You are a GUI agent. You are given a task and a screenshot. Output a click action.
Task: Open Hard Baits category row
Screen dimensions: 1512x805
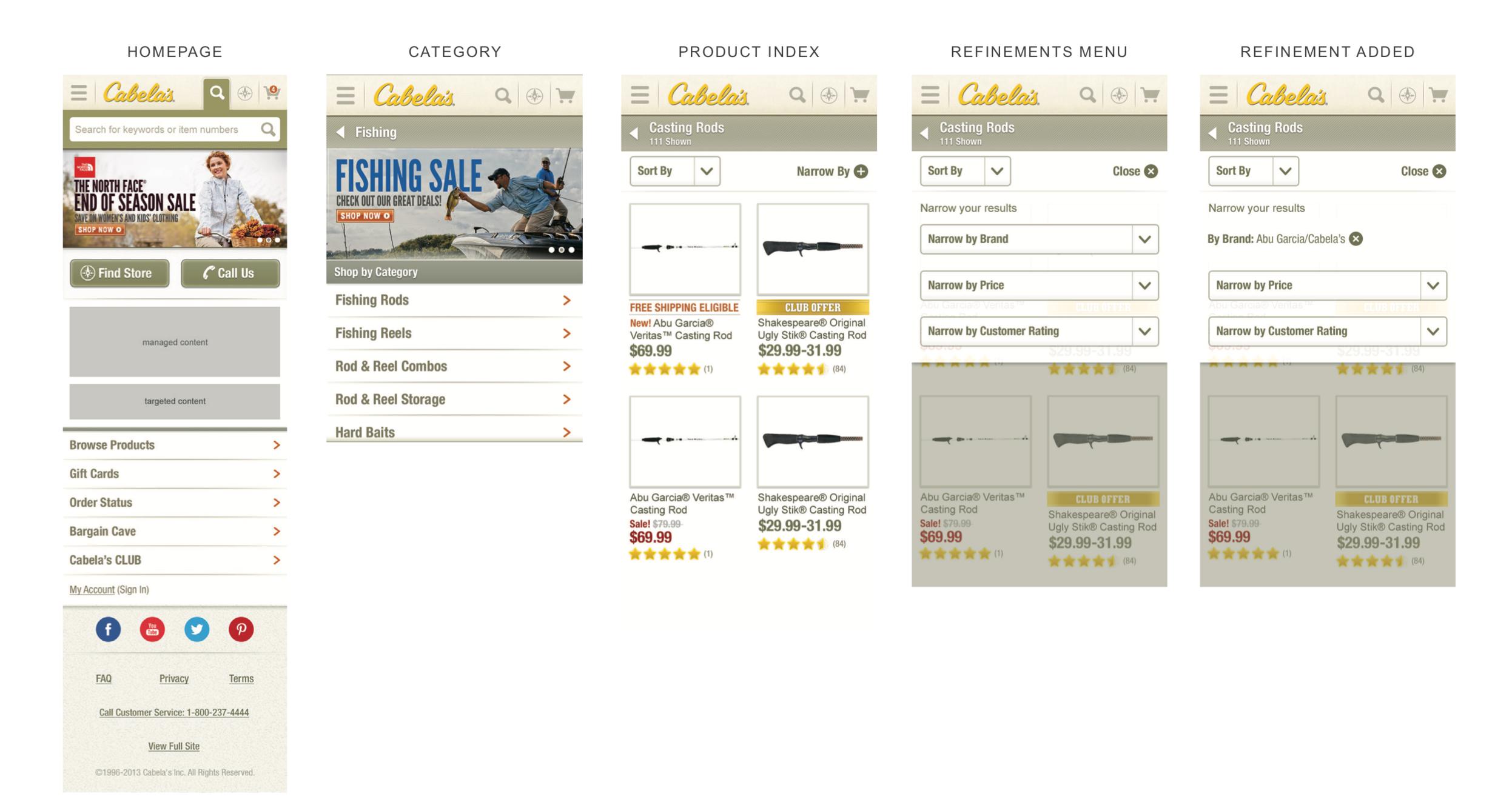click(454, 431)
